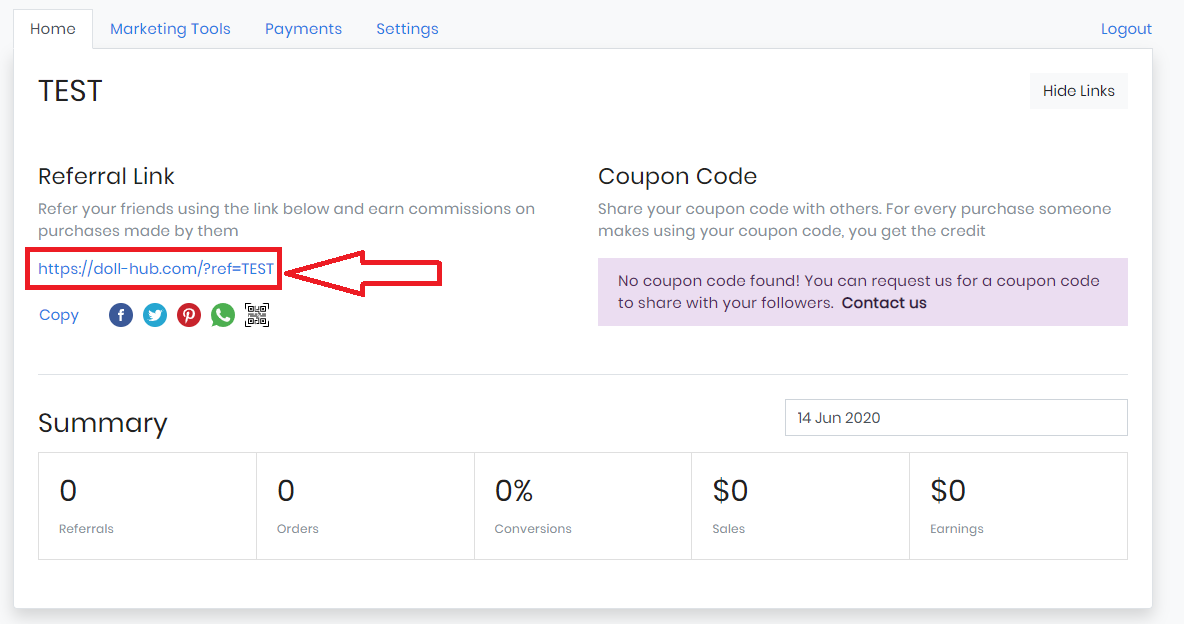Viewport: 1184px width, 624px height.
Task: Go to the Payments tab
Action: 303,29
